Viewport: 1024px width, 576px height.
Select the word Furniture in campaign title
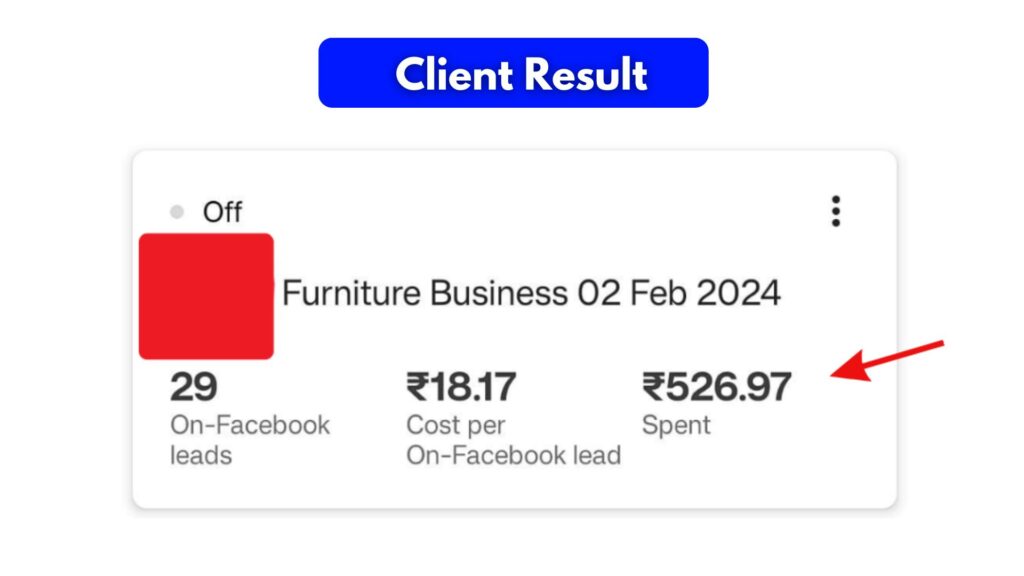tap(352, 294)
